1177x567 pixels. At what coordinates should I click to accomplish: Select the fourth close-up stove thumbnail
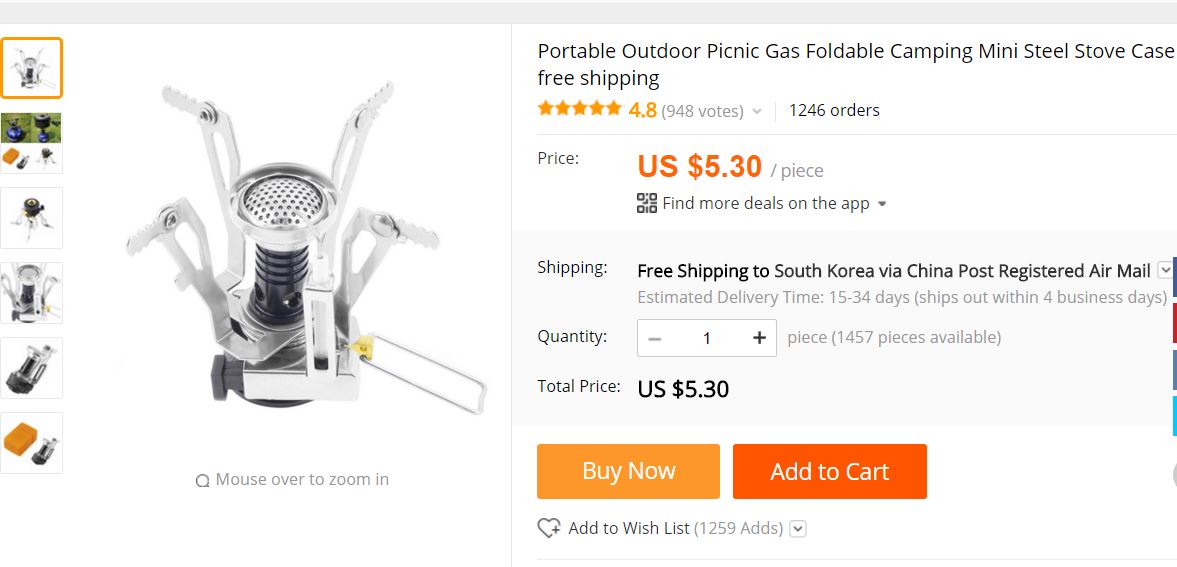(x=31, y=293)
